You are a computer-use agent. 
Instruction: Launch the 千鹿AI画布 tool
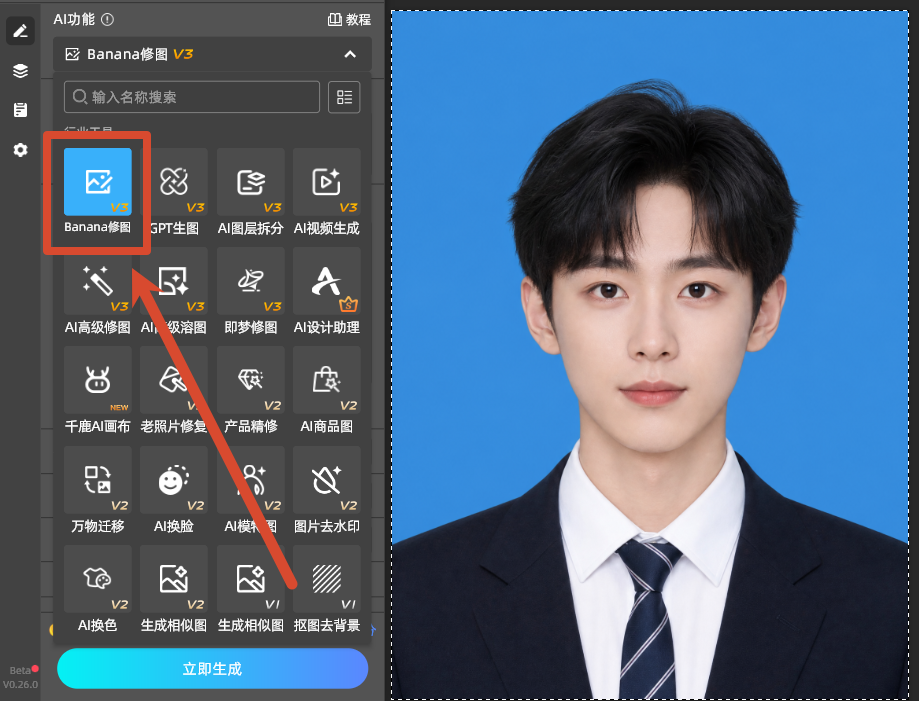pyautogui.click(x=98, y=380)
